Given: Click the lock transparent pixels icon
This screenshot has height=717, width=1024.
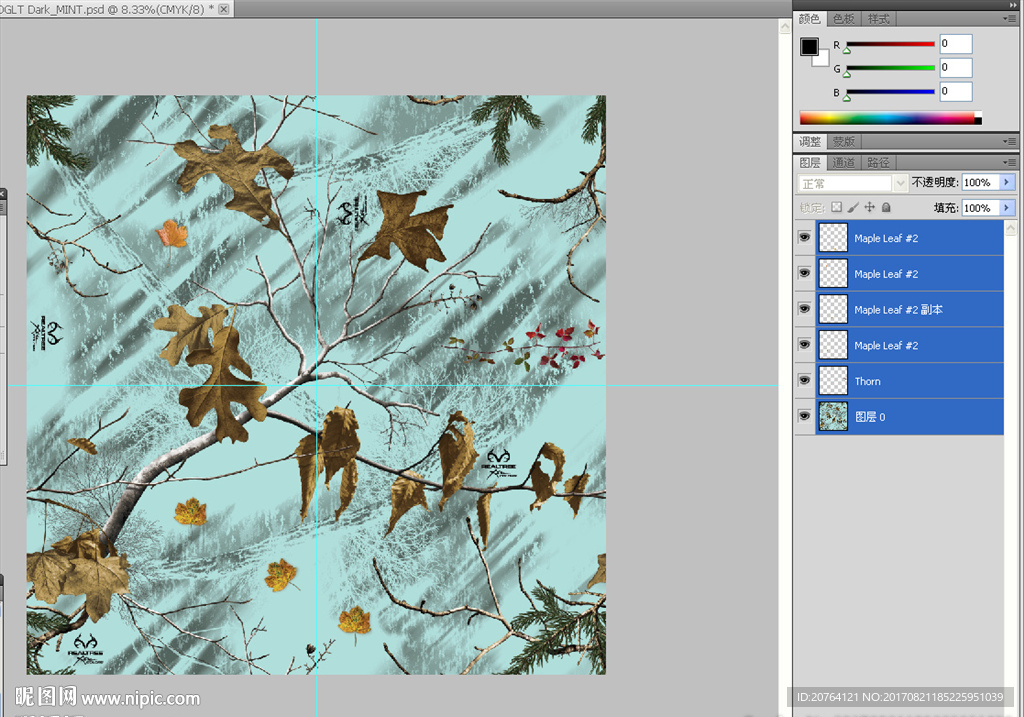Looking at the screenshot, I should [x=837, y=208].
